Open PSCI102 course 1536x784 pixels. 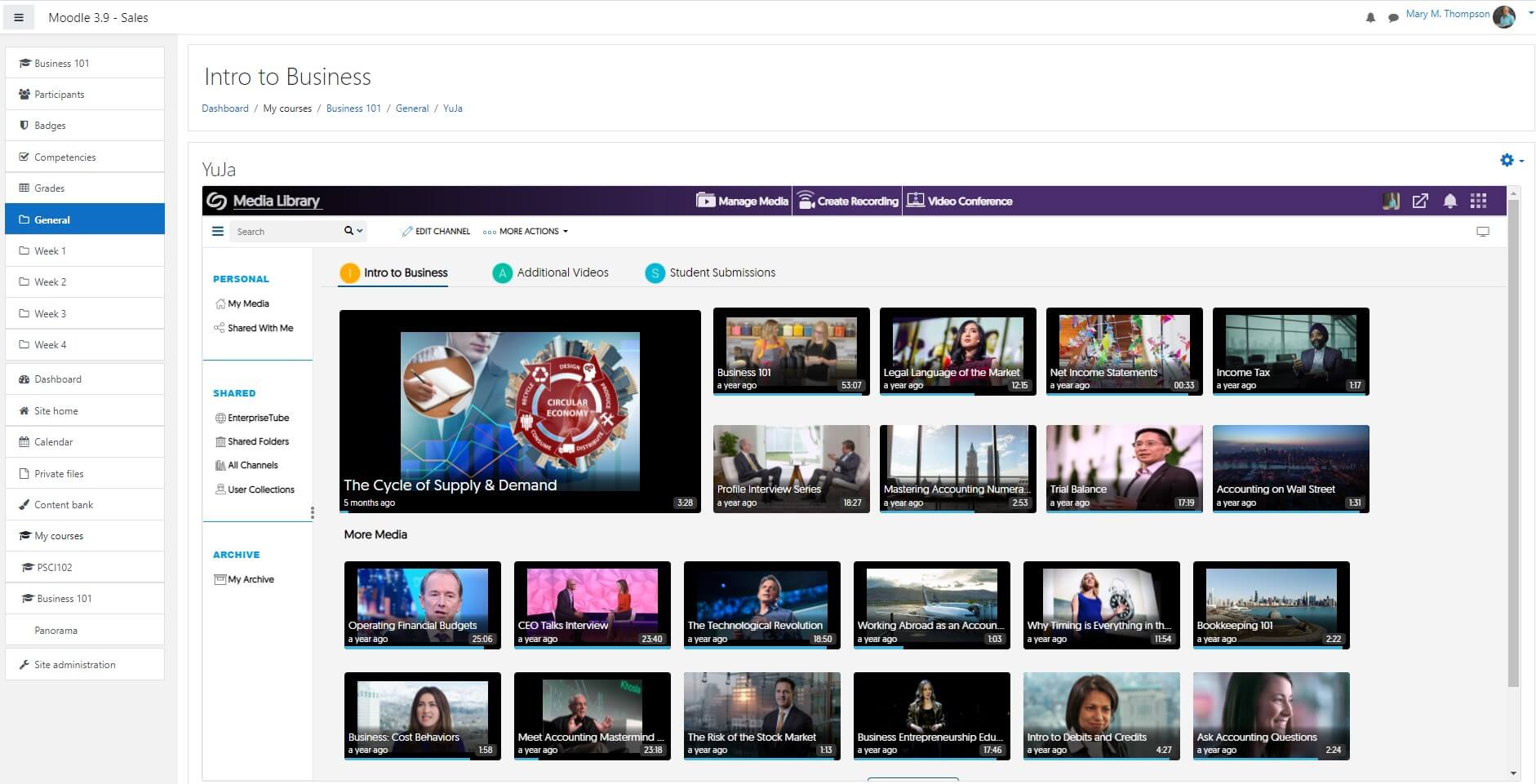(x=85, y=568)
